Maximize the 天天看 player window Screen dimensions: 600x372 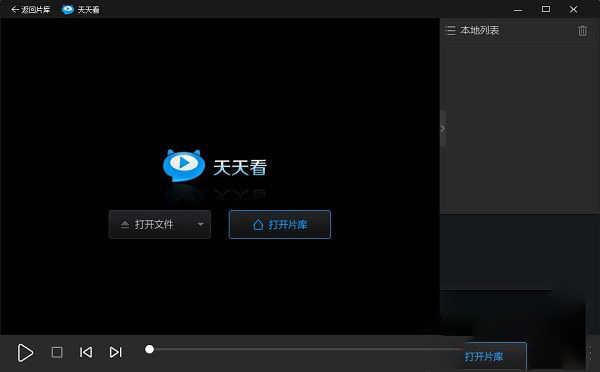(x=546, y=9)
